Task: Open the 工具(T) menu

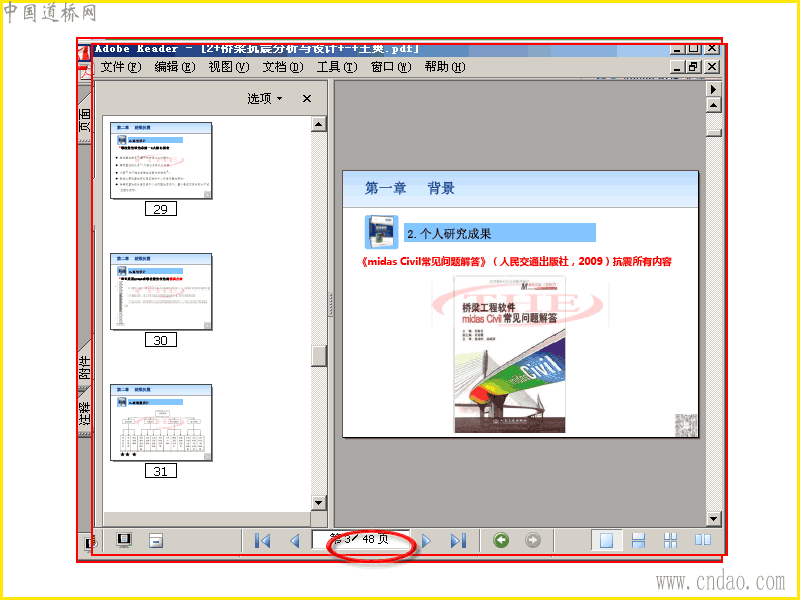Action: click(x=337, y=67)
